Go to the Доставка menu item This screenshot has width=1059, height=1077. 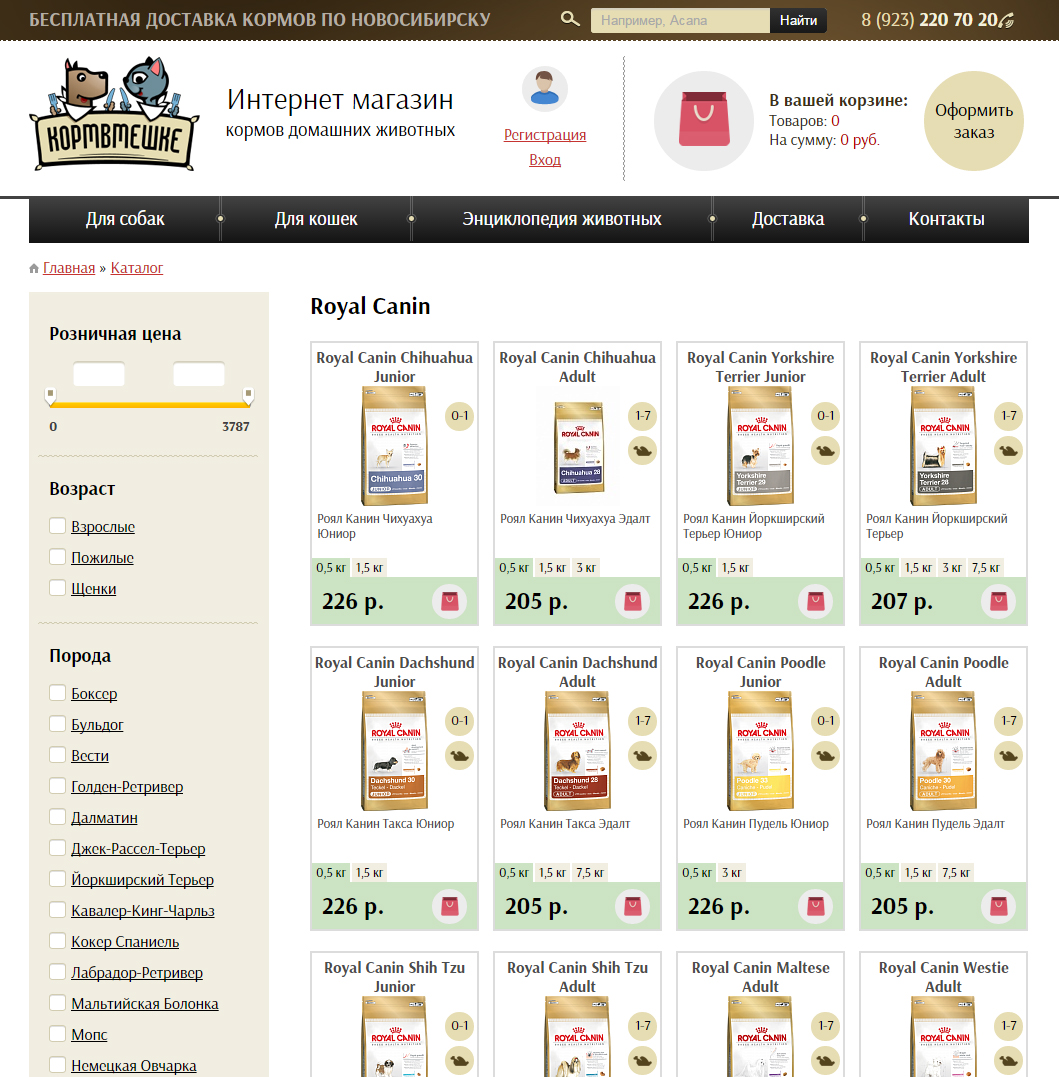click(788, 219)
